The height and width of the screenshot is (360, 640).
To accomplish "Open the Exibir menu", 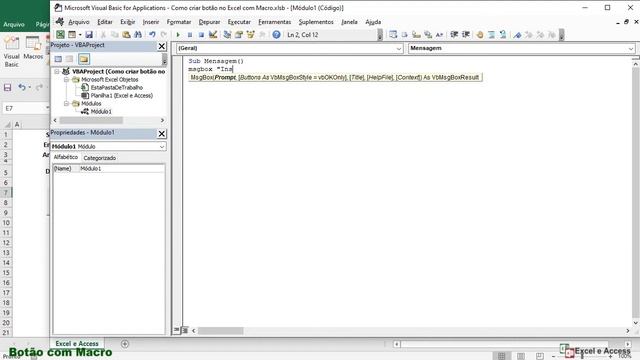I will click(128, 22).
